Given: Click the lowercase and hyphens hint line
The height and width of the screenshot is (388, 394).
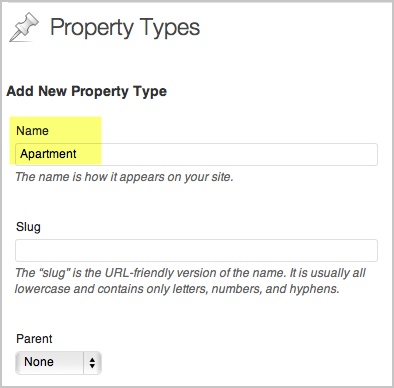Looking at the screenshot, I should tap(177, 289).
